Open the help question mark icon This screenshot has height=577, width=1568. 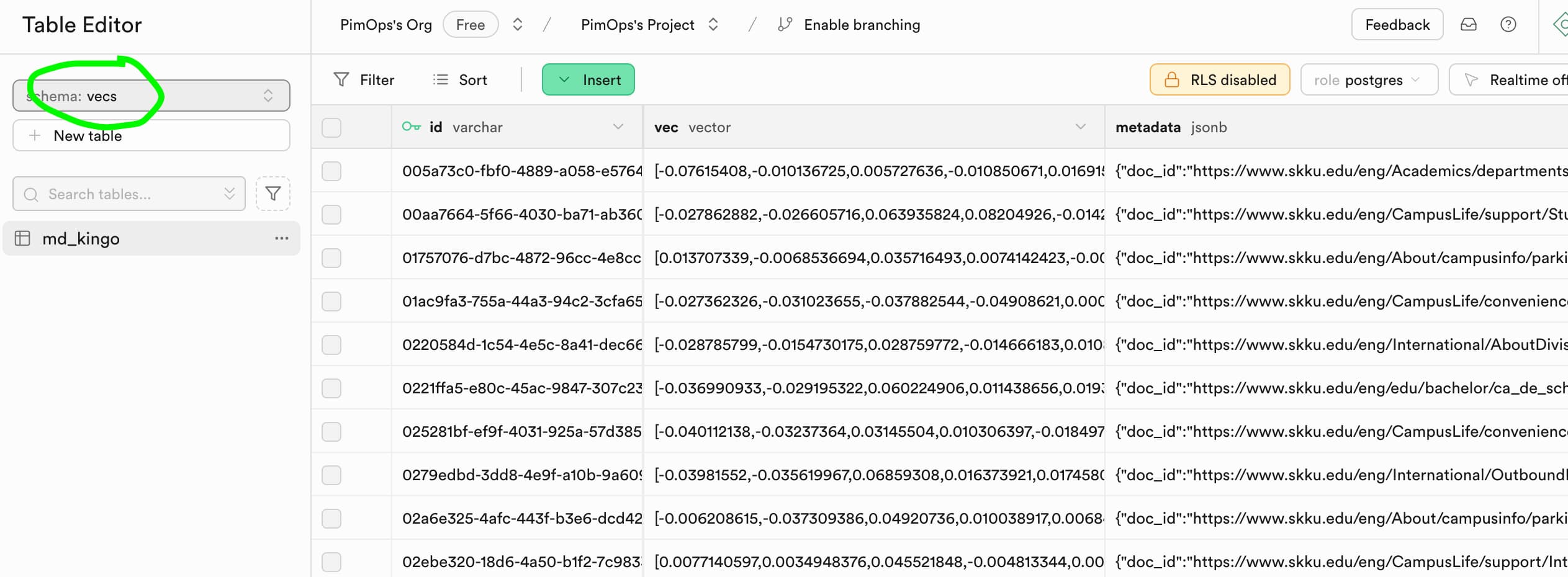click(1508, 25)
